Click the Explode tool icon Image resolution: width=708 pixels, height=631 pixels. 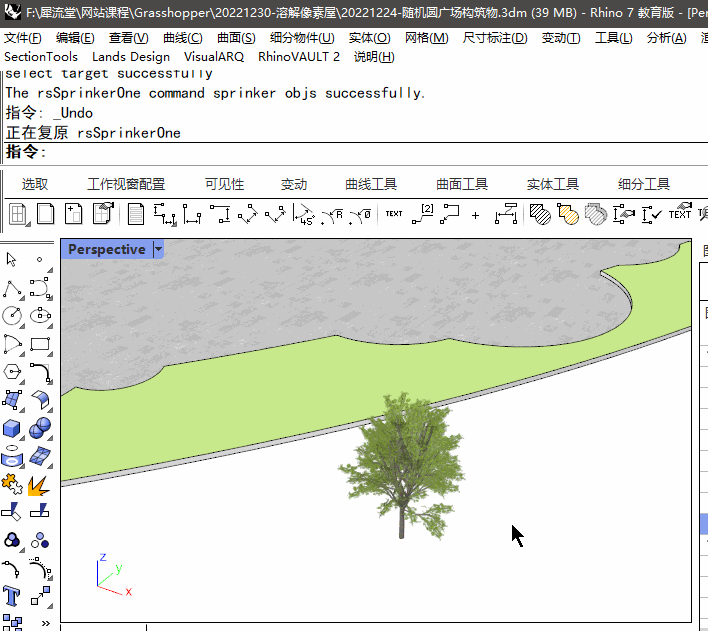(x=40, y=485)
